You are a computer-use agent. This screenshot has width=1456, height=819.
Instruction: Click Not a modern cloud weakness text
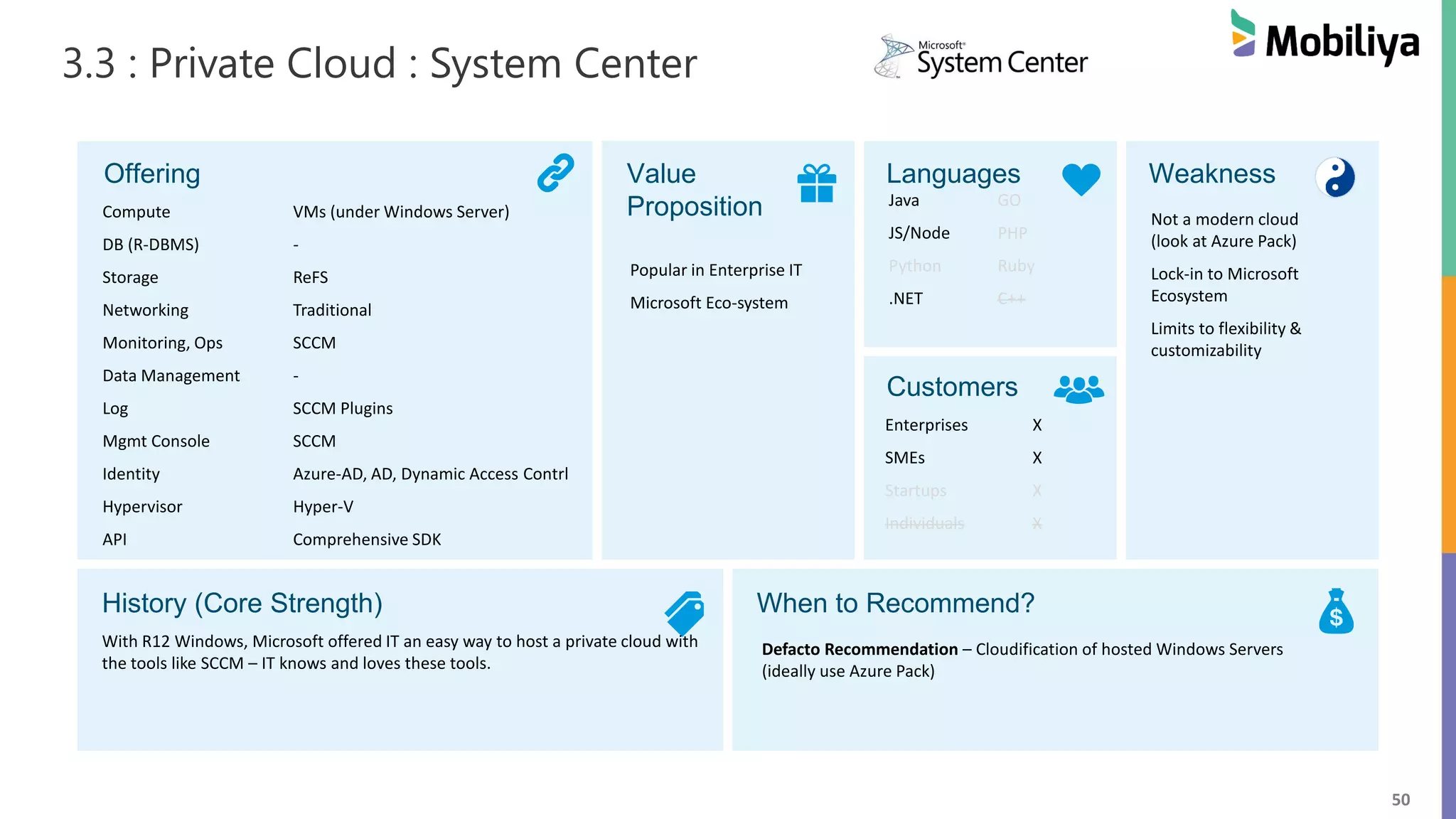[1224, 230]
